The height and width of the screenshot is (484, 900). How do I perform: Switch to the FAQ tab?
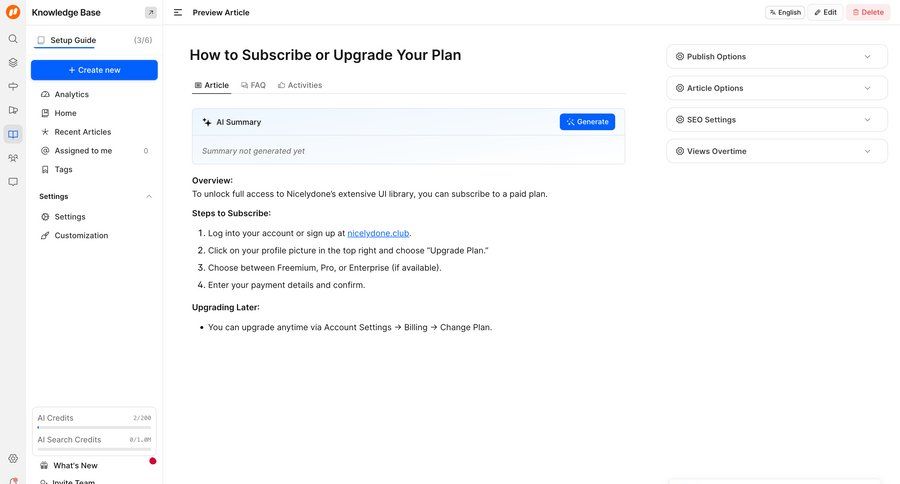253,85
